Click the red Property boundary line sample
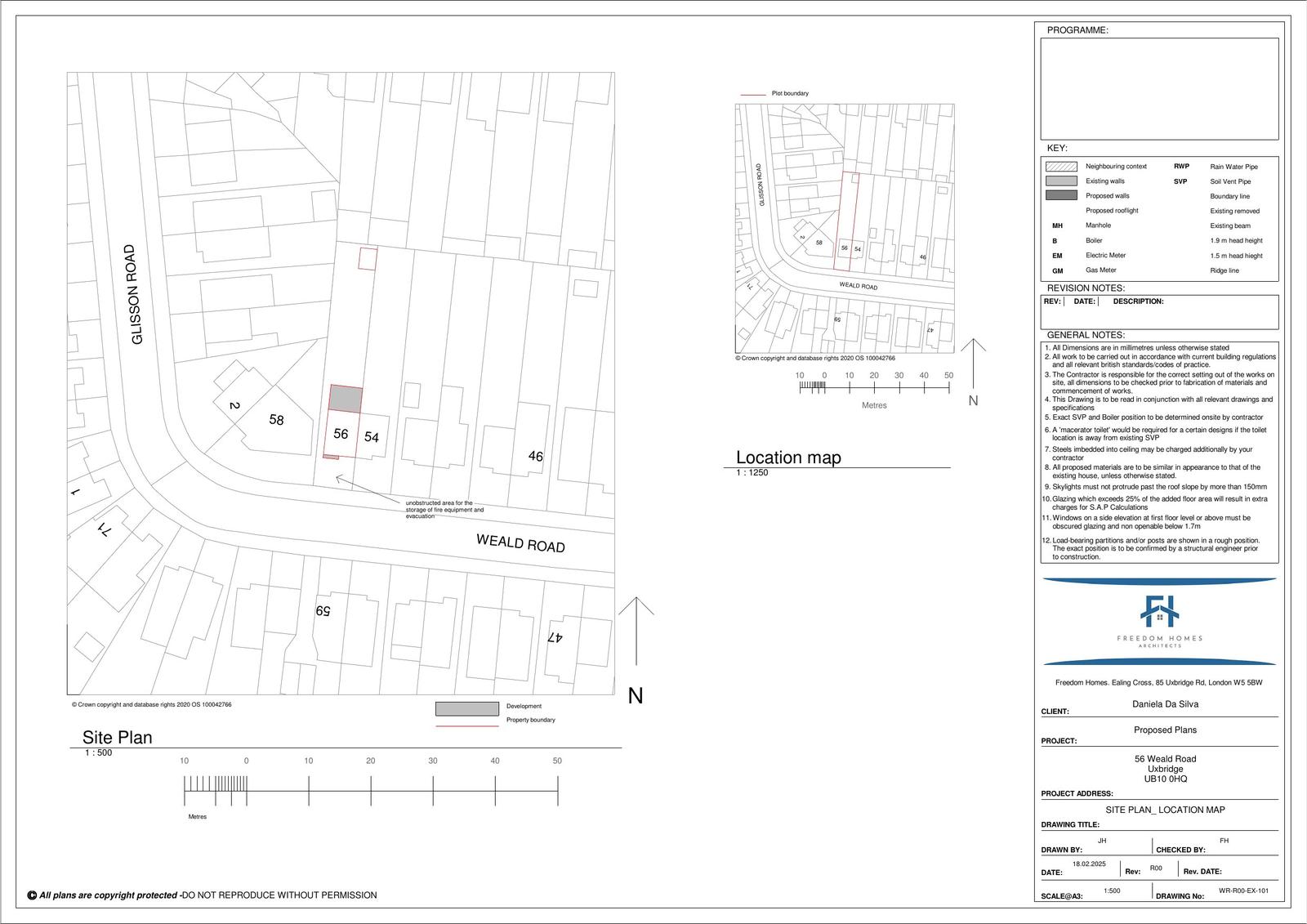Image resolution: width=1307 pixels, height=924 pixels. click(x=466, y=725)
